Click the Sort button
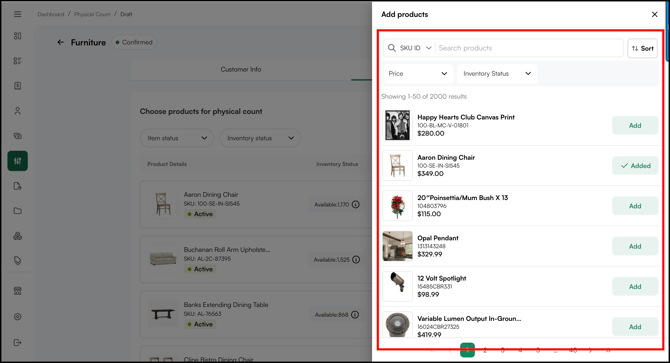The height and width of the screenshot is (363, 670). (x=642, y=48)
